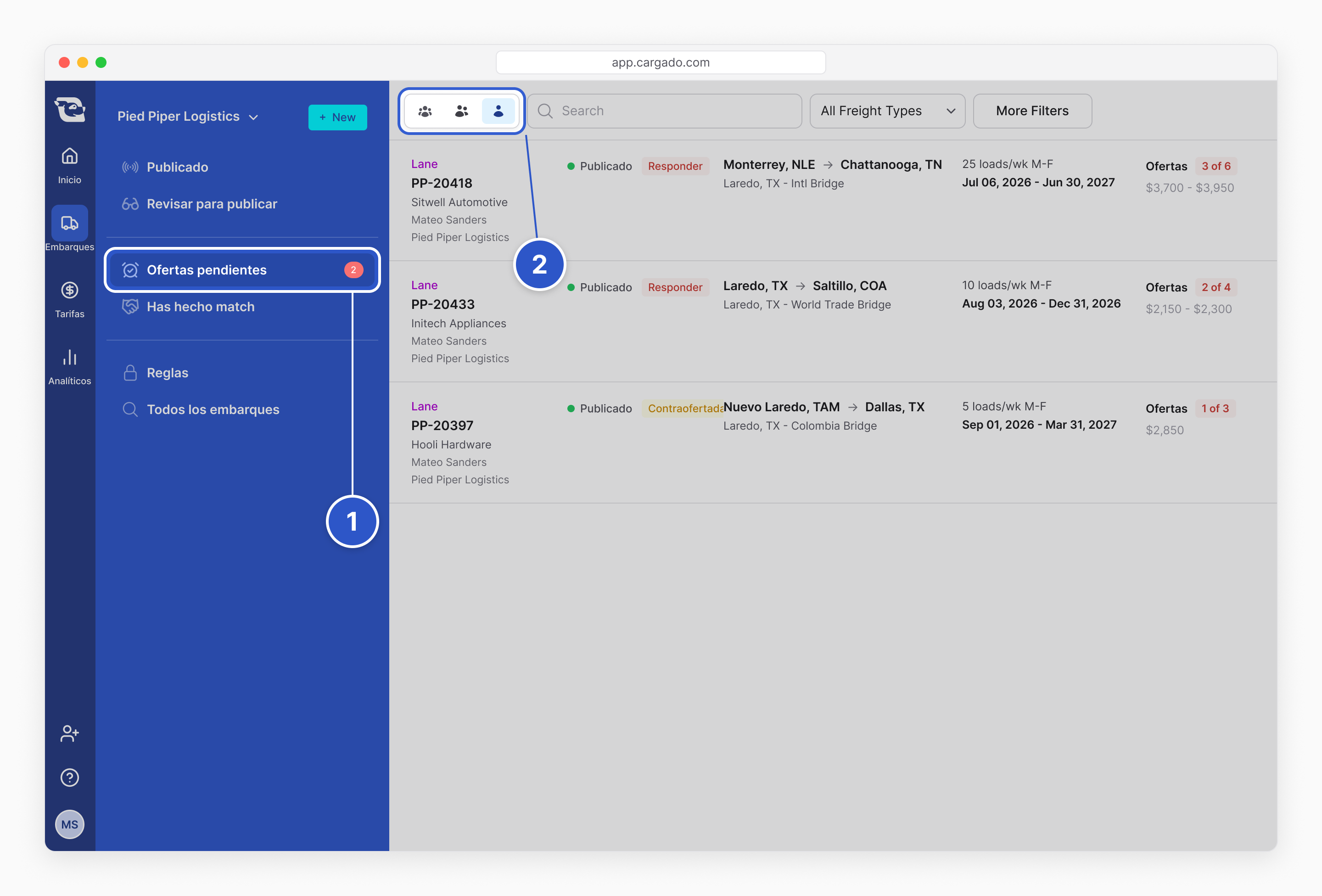Click Responder tag on PP-20418
1322x896 pixels.
coord(675,166)
